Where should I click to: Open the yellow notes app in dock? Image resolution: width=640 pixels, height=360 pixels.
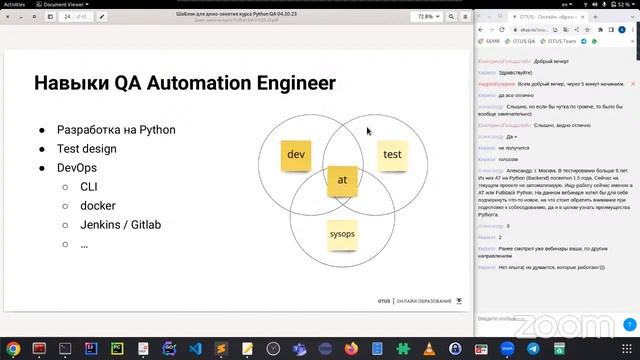click(247, 349)
